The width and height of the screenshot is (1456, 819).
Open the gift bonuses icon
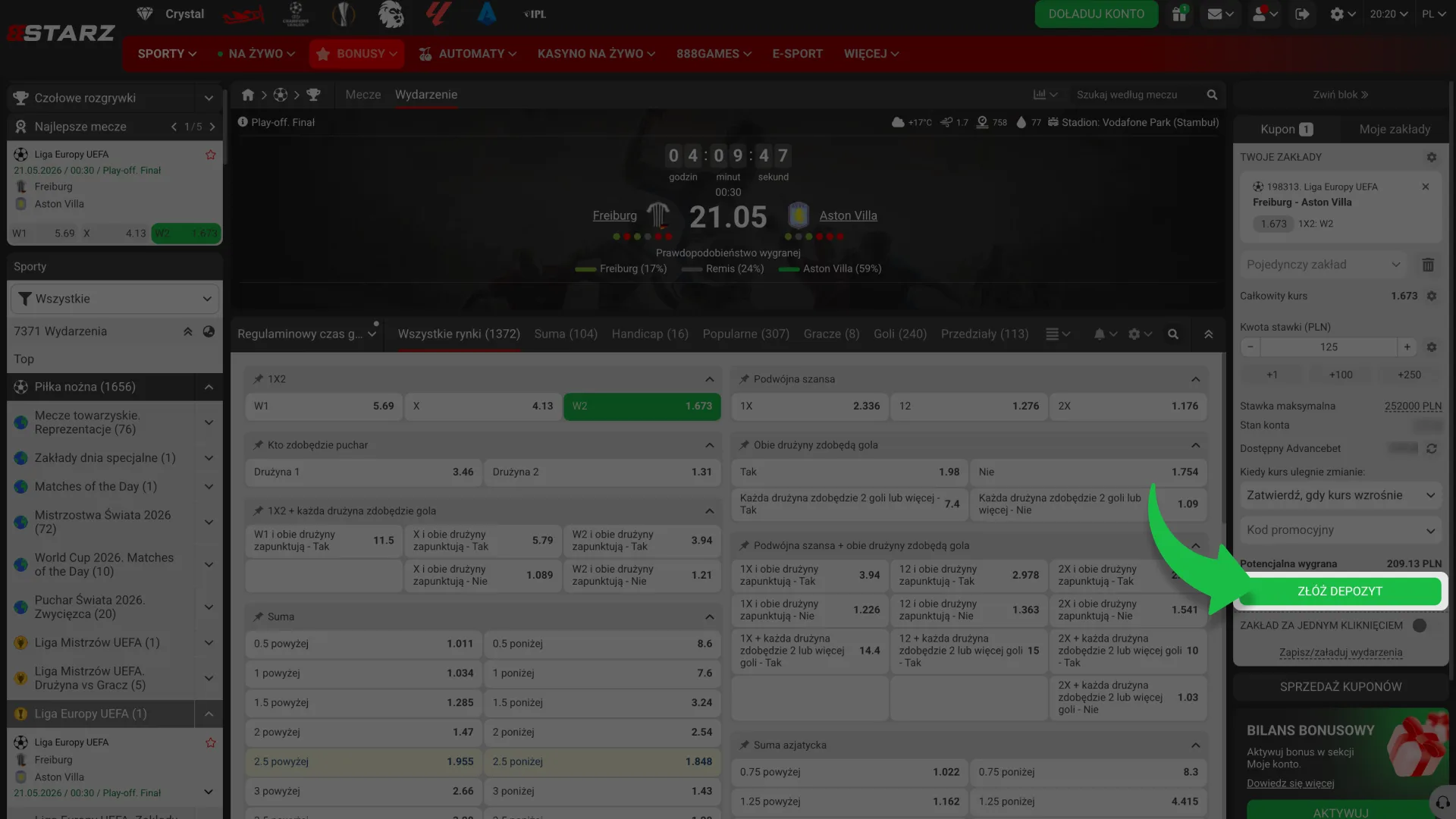[1179, 14]
